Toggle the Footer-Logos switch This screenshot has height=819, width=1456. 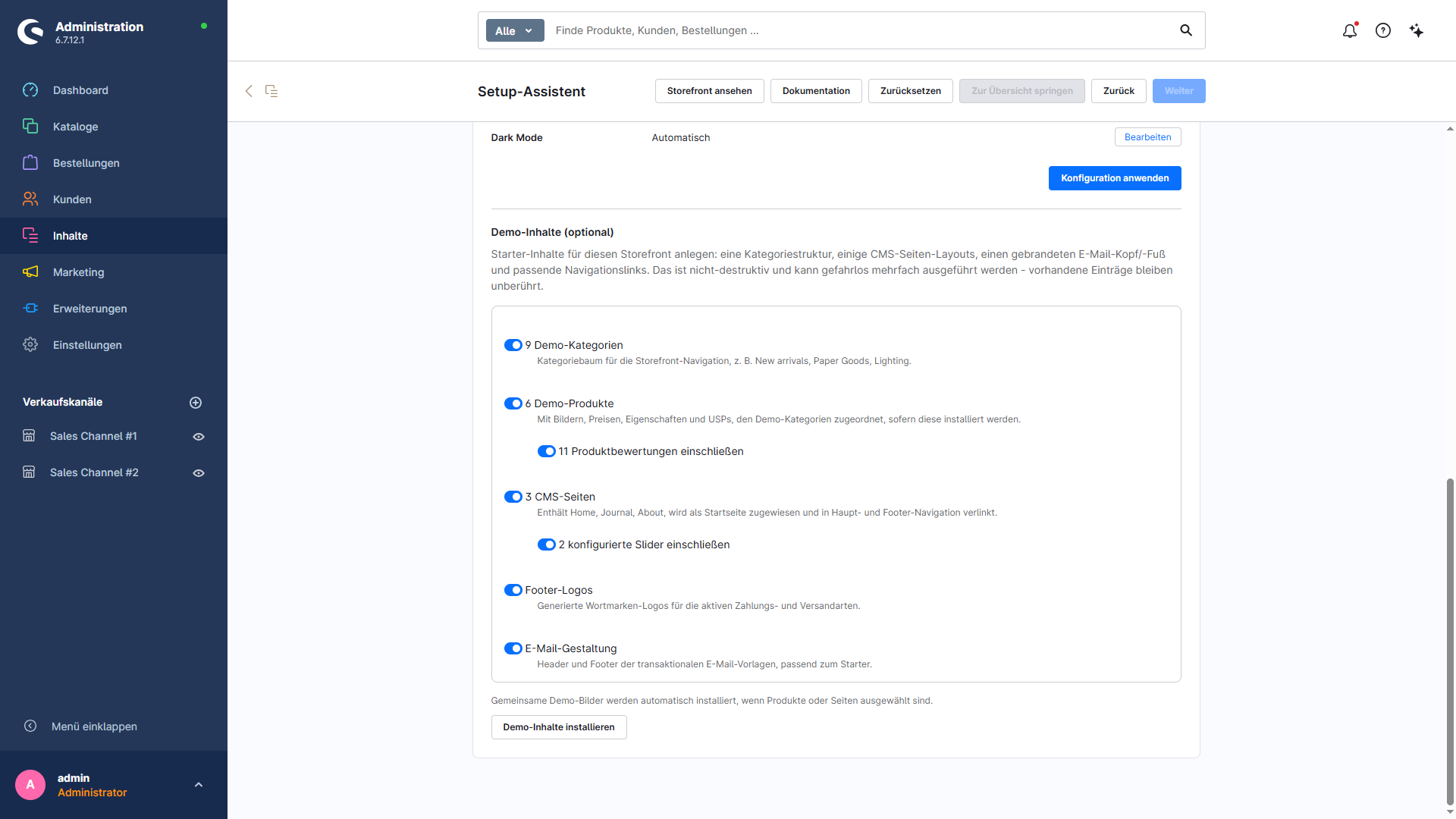point(513,590)
